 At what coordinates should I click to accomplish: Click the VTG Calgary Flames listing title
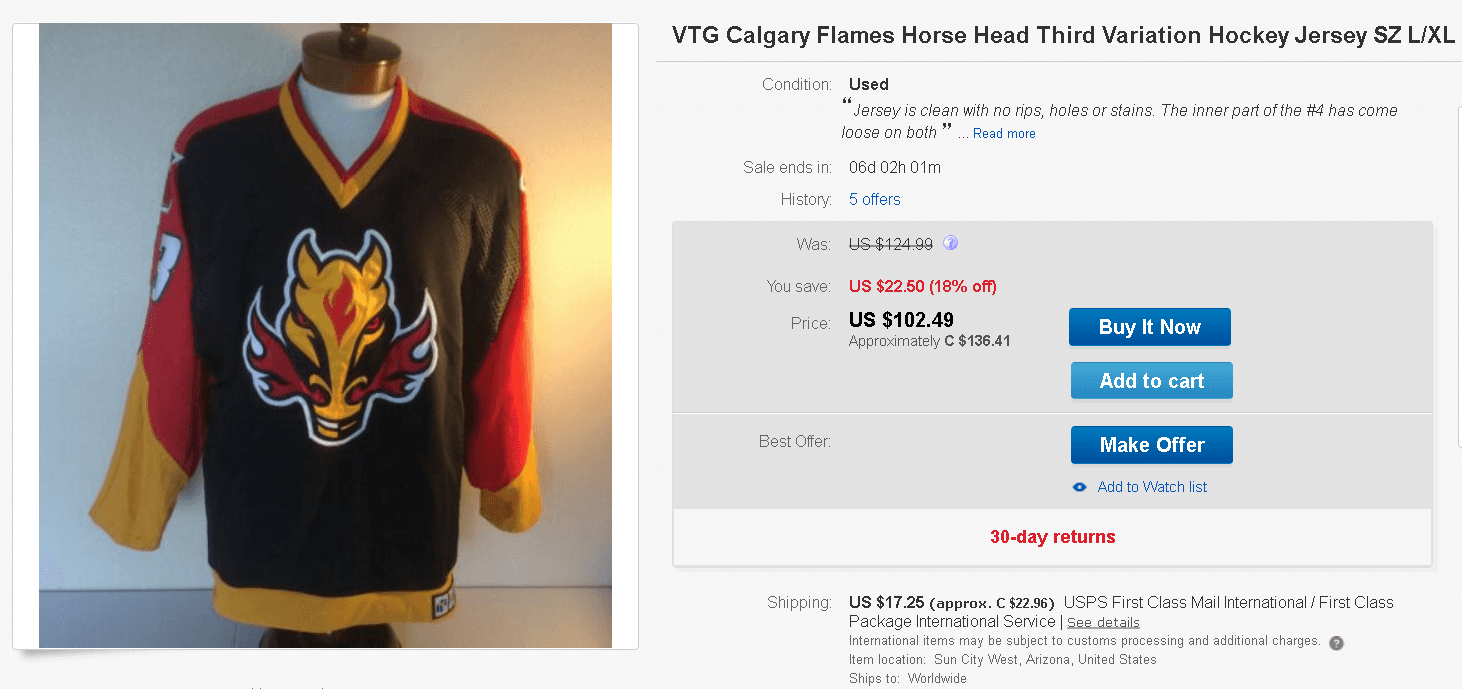point(1063,36)
